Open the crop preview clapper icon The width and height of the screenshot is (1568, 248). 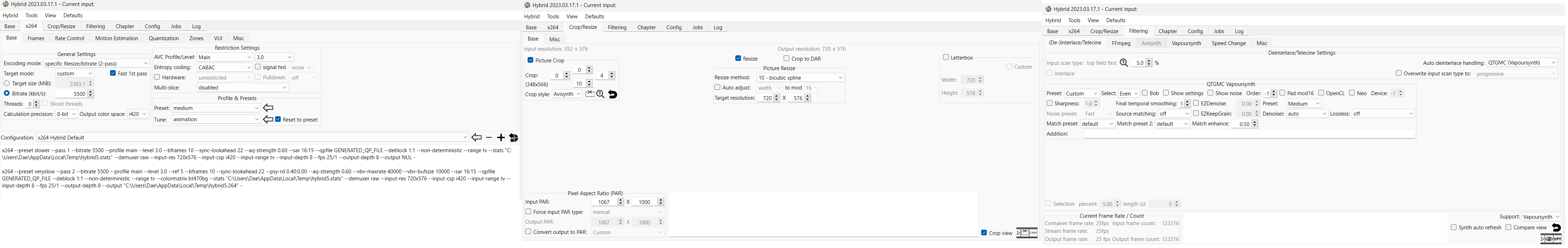[1027, 233]
